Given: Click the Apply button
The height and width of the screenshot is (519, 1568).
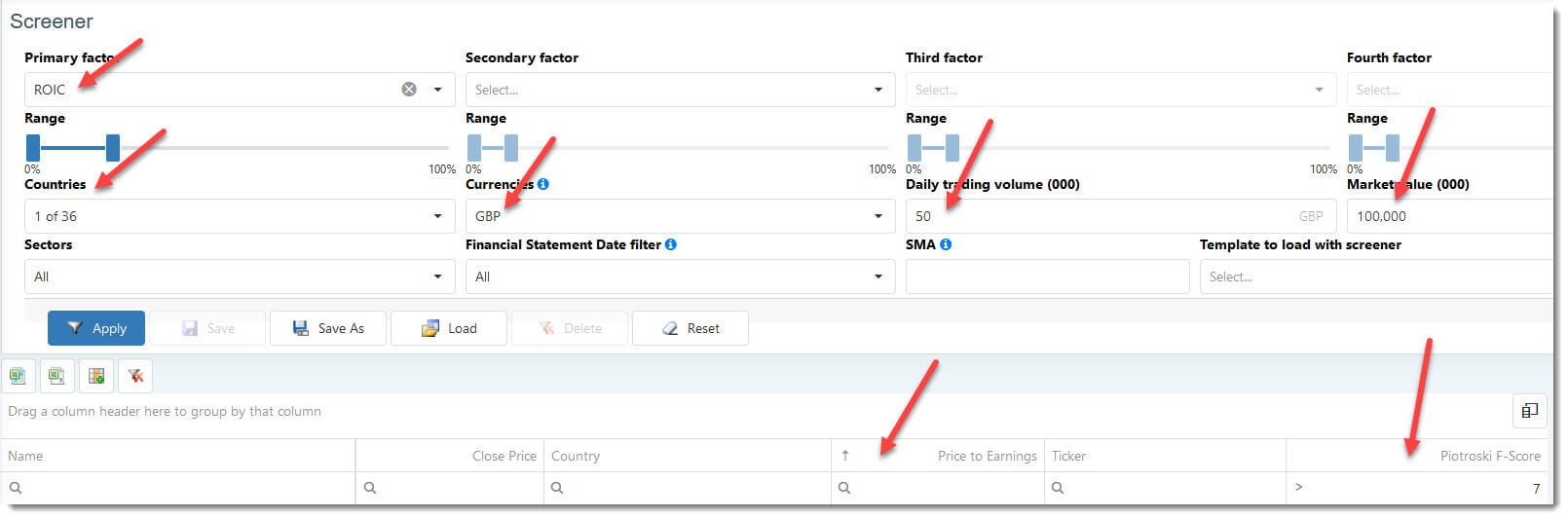Looking at the screenshot, I should [96, 328].
